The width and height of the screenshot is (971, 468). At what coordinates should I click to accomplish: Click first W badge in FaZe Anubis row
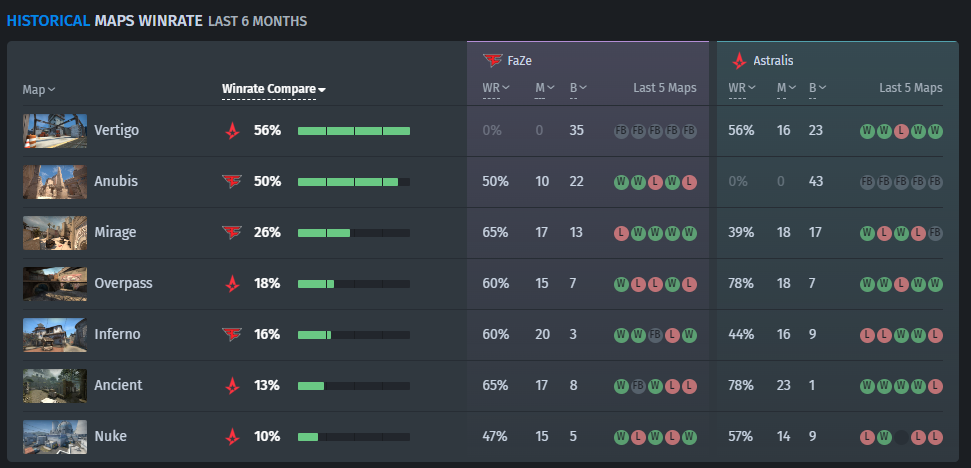621,182
